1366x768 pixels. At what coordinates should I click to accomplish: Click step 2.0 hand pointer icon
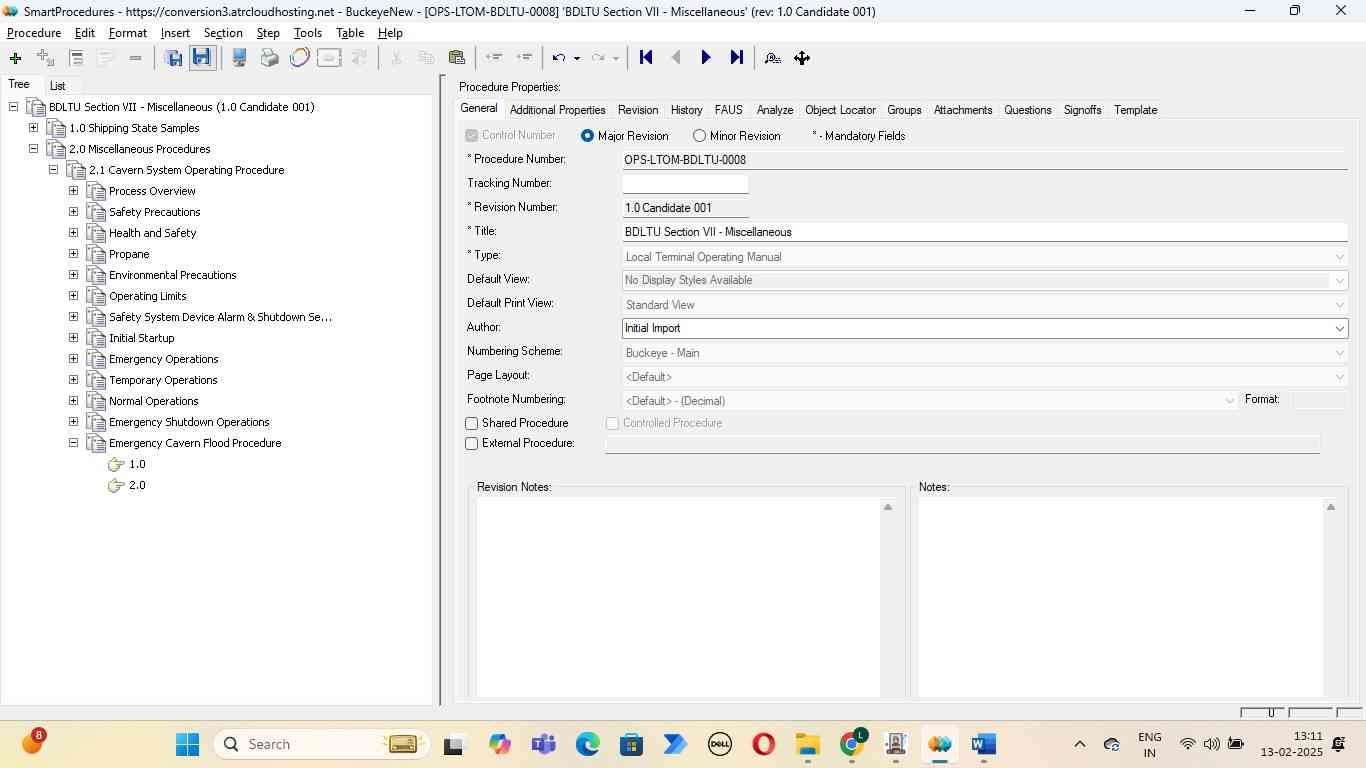[116, 485]
